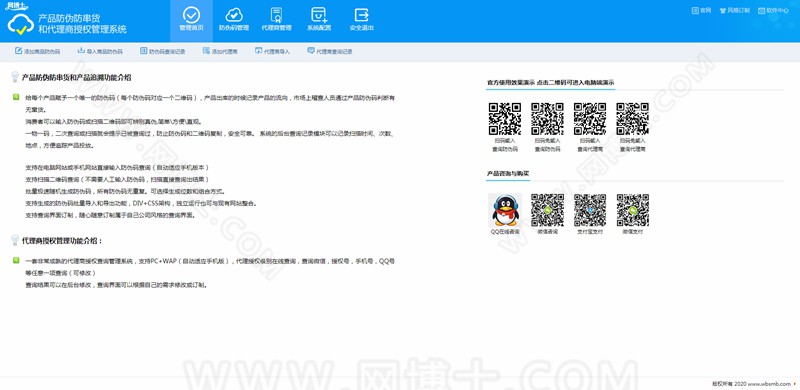Click the 代理商授权管理功能介绍 heading

[63, 240]
